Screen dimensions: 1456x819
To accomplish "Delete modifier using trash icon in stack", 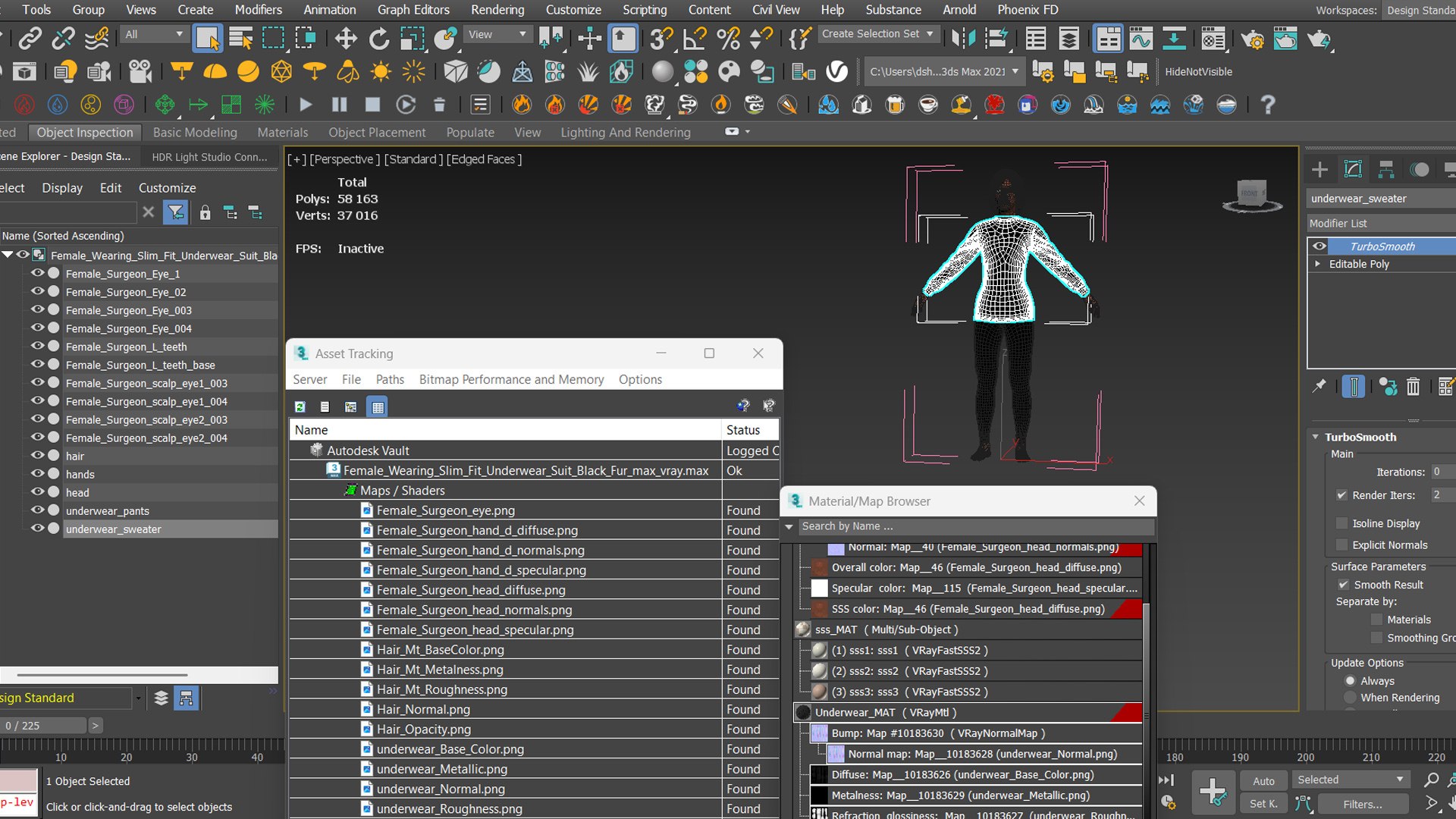I will point(1413,387).
